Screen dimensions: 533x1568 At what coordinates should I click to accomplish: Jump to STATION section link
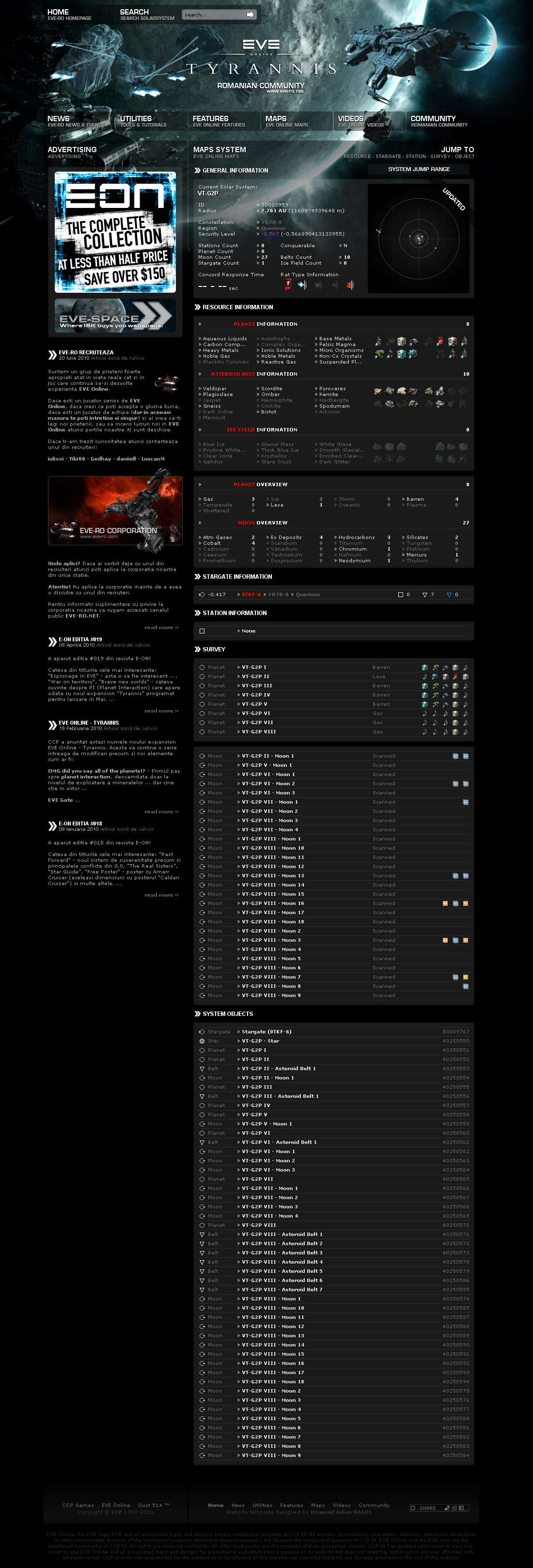click(416, 157)
